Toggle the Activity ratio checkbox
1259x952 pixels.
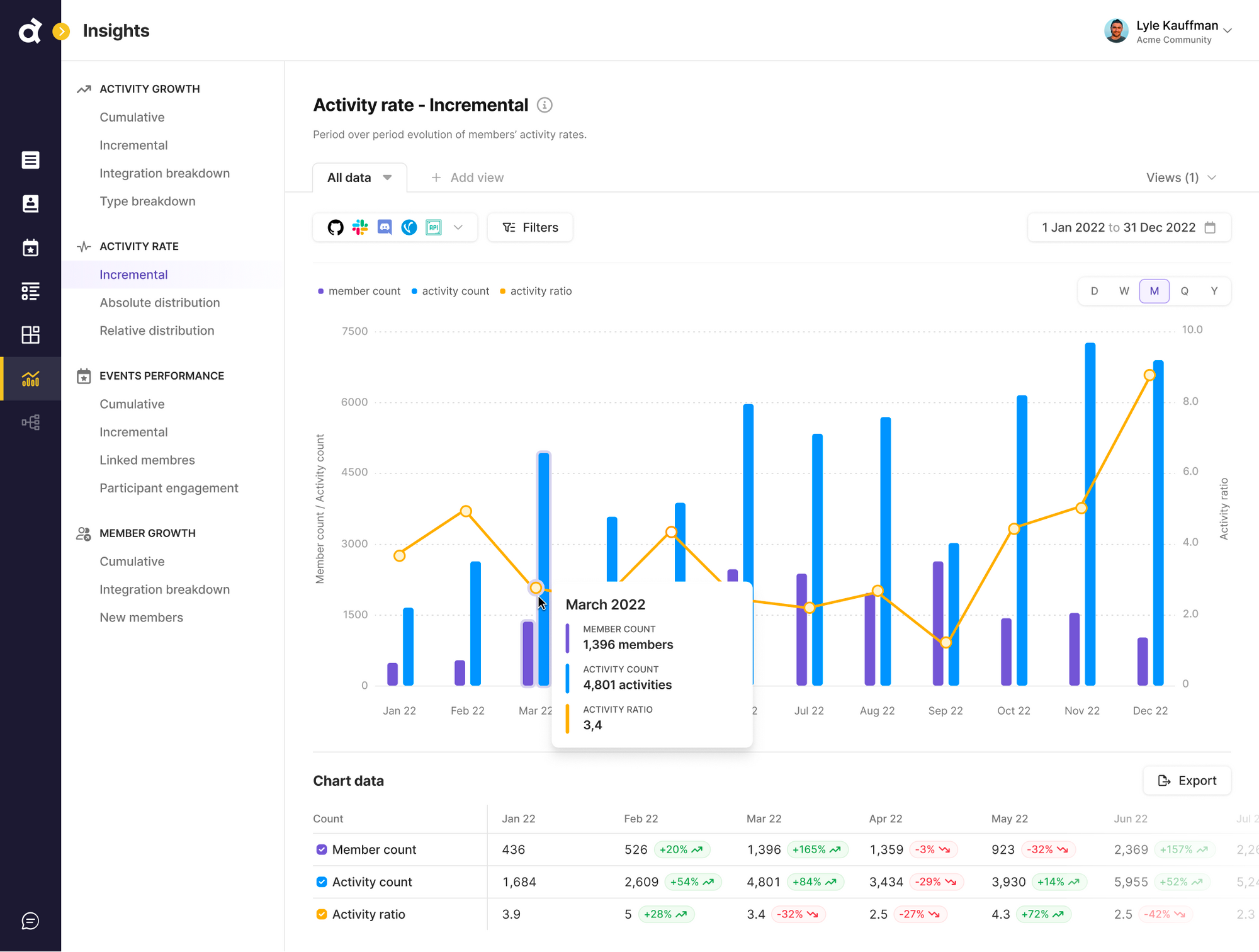322,914
